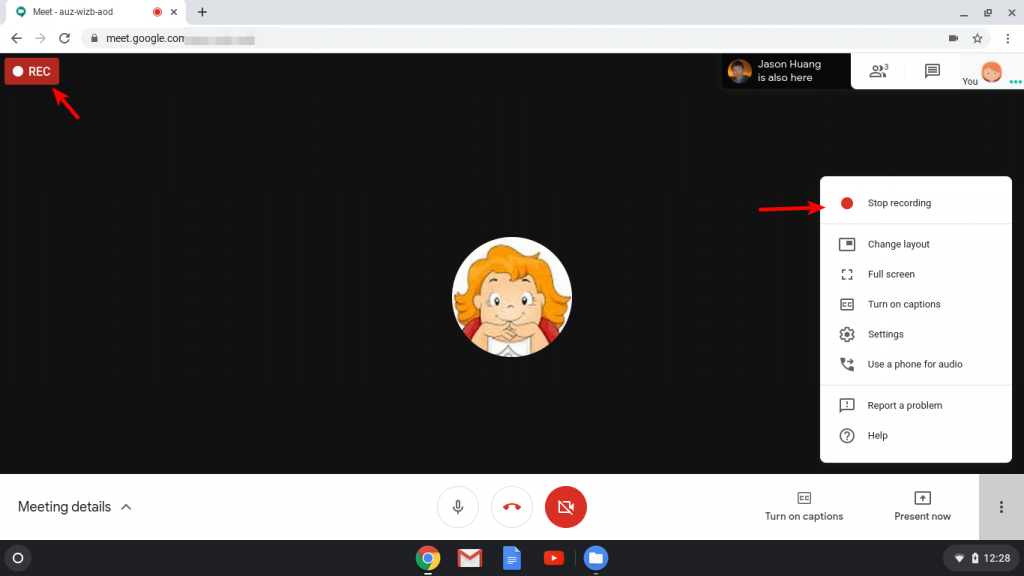1024x576 pixels.
Task: Click the phone audio icon
Action: (x=846, y=364)
